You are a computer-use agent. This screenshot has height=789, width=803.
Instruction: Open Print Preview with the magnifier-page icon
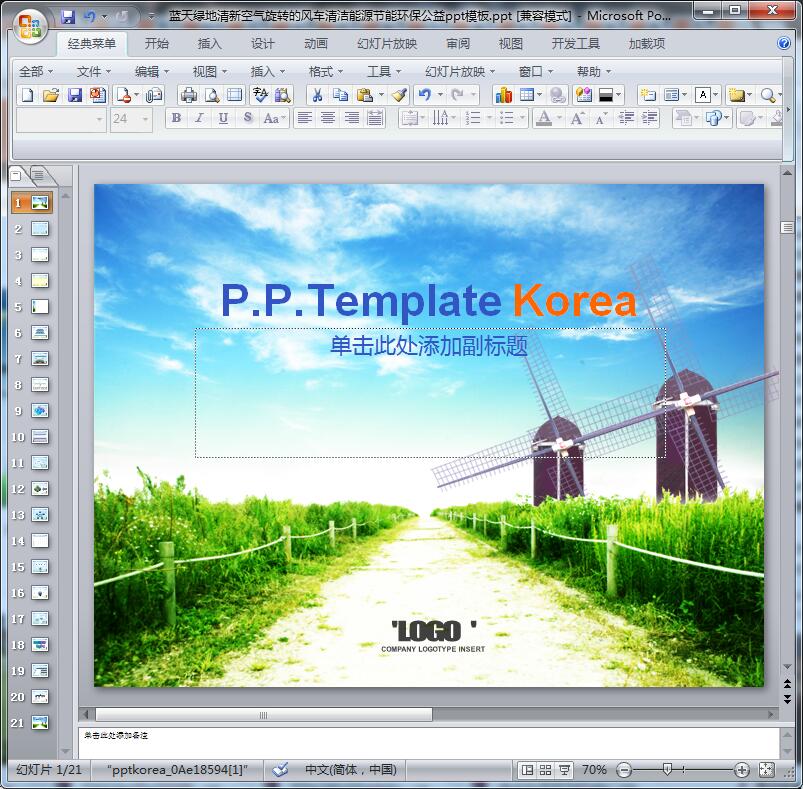212,95
